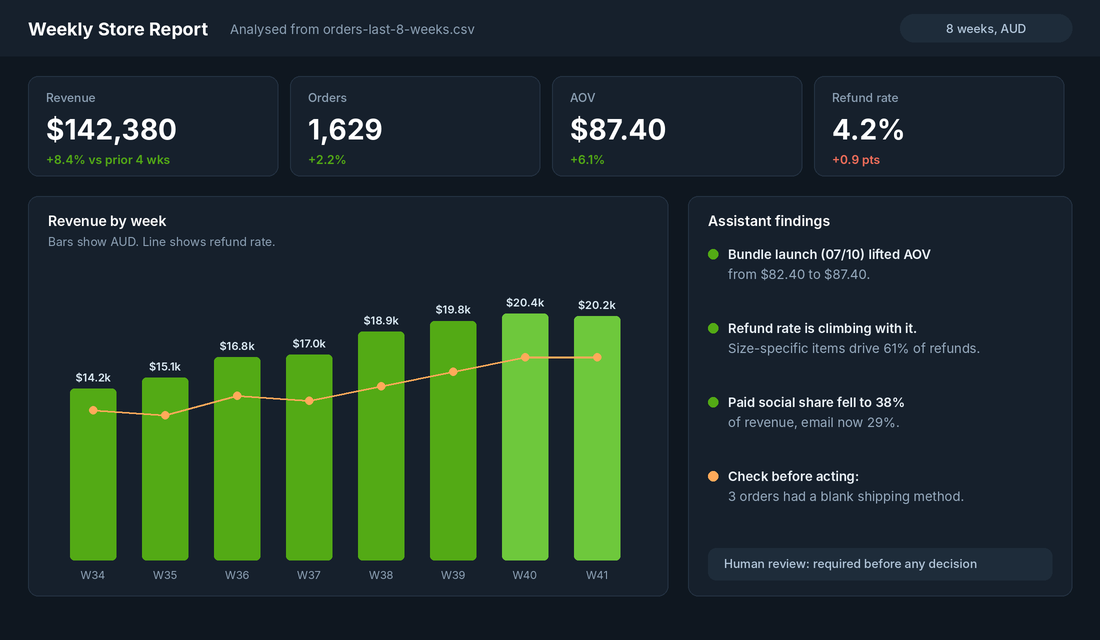The height and width of the screenshot is (640, 1100).
Task: Click the W34 refund rate line point
Action: pos(93,411)
